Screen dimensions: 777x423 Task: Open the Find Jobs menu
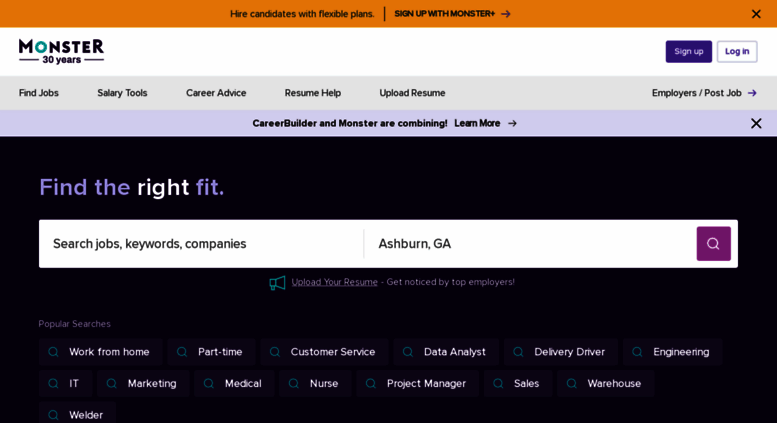tap(39, 93)
